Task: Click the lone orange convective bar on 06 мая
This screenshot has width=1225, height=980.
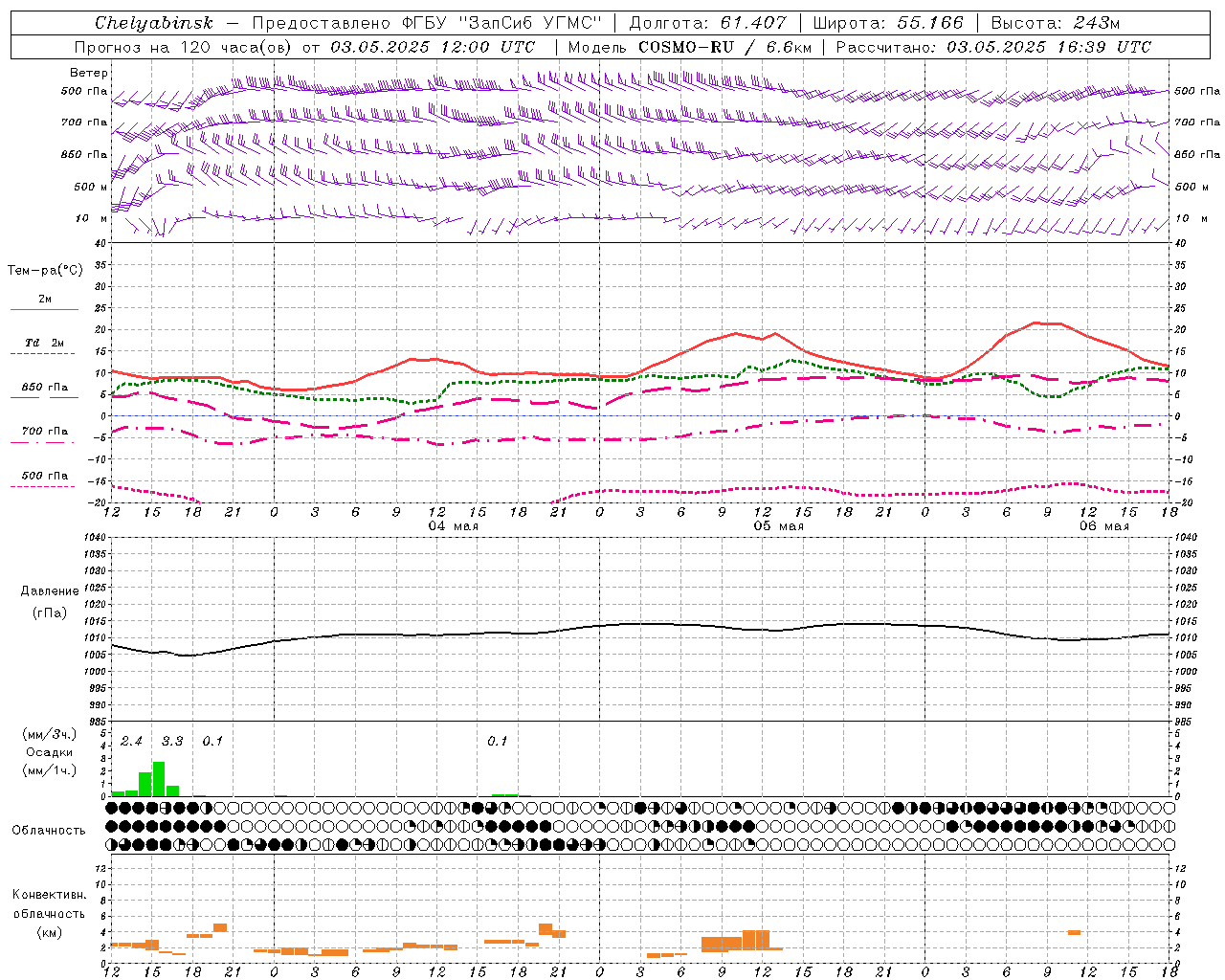Action: [1074, 932]
